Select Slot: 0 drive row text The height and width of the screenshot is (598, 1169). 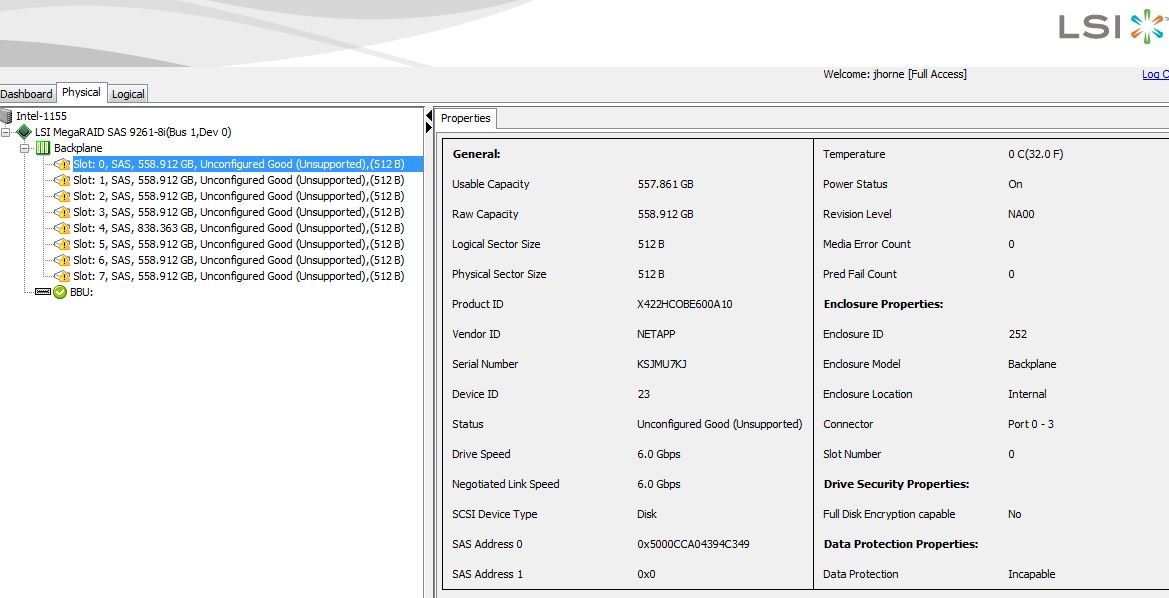click(x=239, y=164)
